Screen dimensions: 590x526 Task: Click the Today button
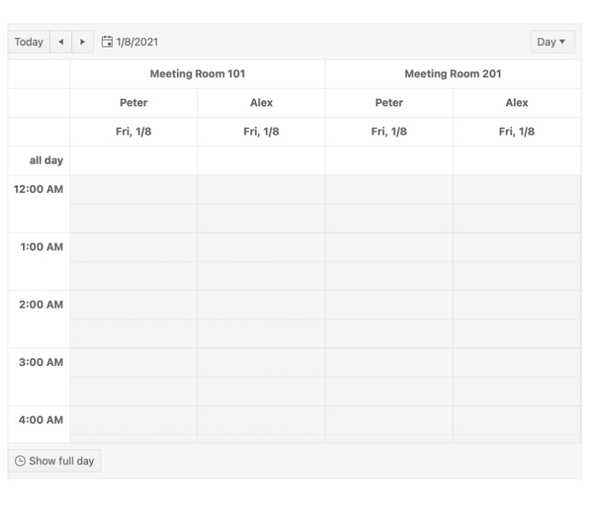click(29, 42)
